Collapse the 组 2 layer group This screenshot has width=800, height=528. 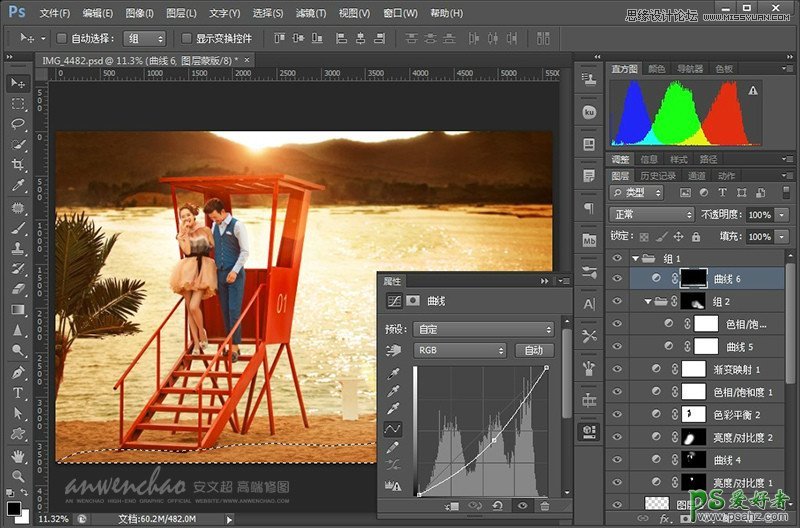click(647, 302)
